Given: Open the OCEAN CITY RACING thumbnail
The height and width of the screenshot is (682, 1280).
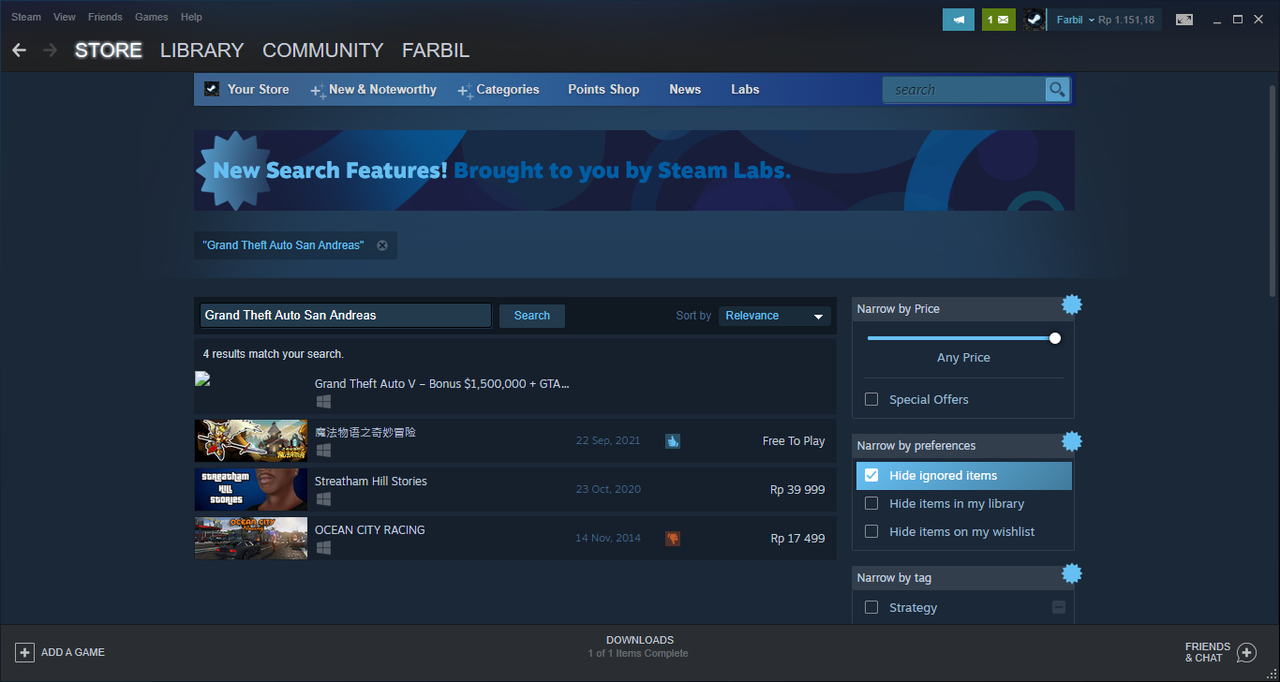Looking at the screenshot, I should pos(251,538).
